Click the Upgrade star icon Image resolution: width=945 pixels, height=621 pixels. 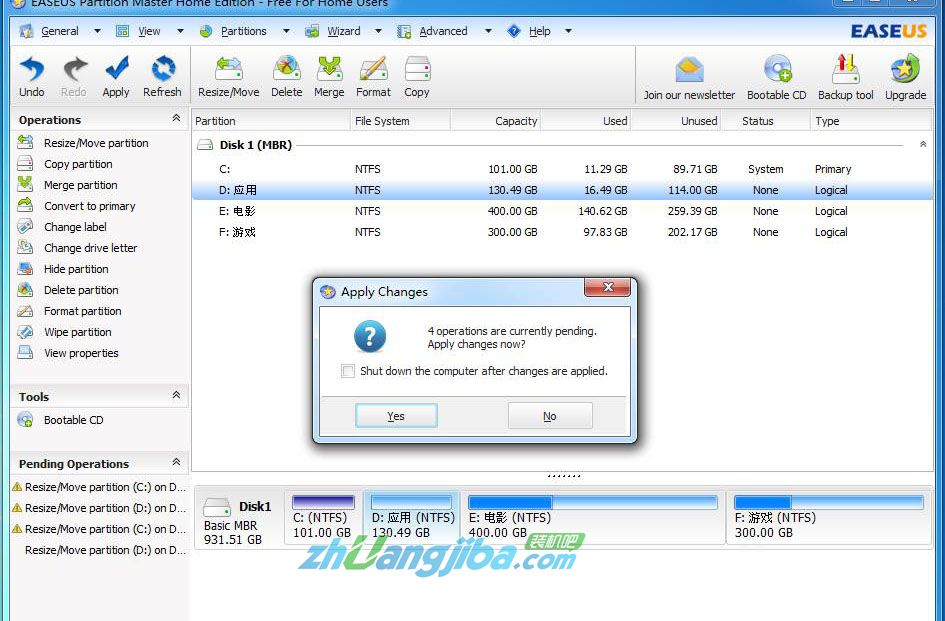pyautogui.click(x=905, y=70)
